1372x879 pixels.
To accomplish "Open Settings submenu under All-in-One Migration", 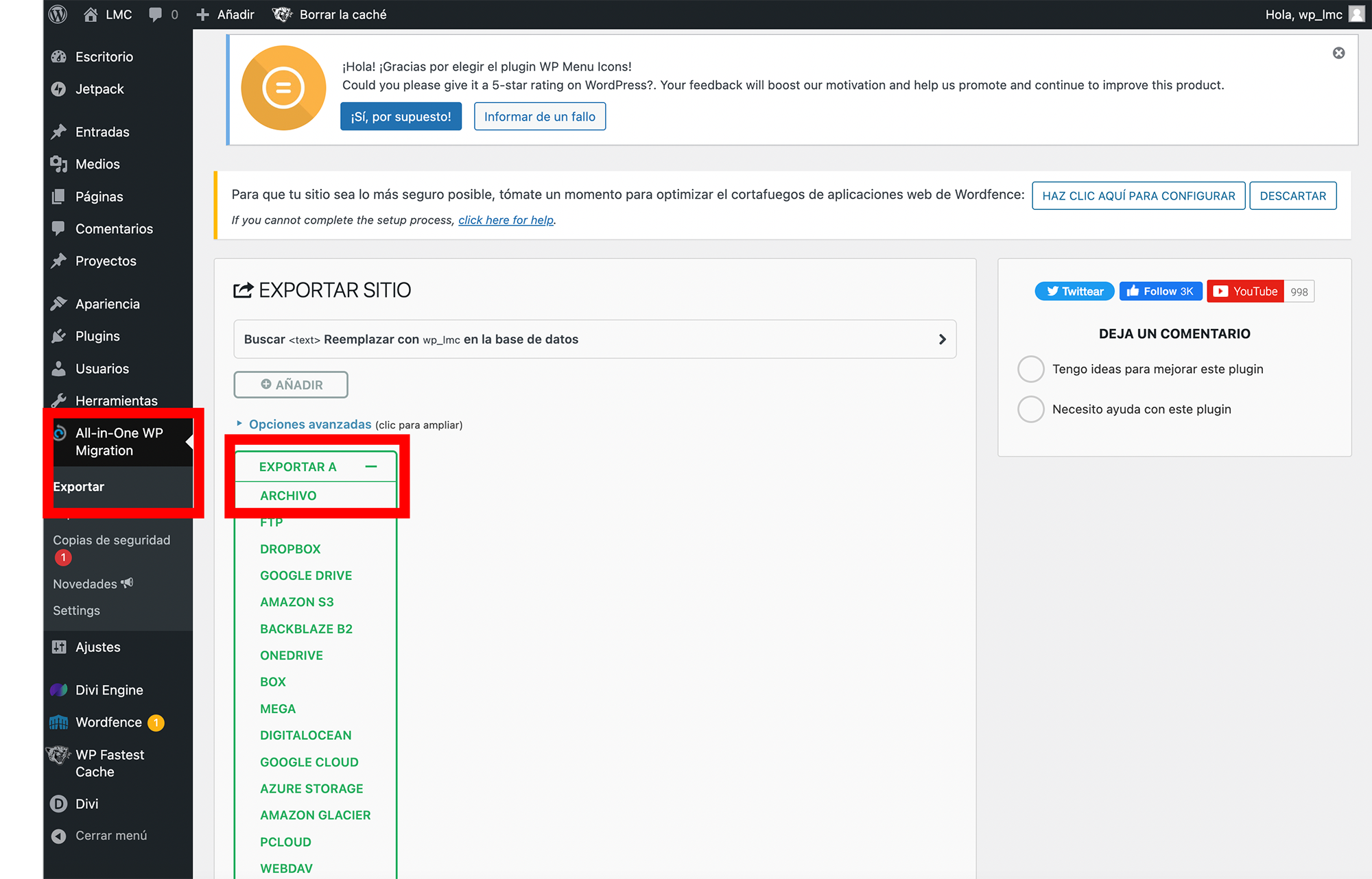I will click(76, 610).
